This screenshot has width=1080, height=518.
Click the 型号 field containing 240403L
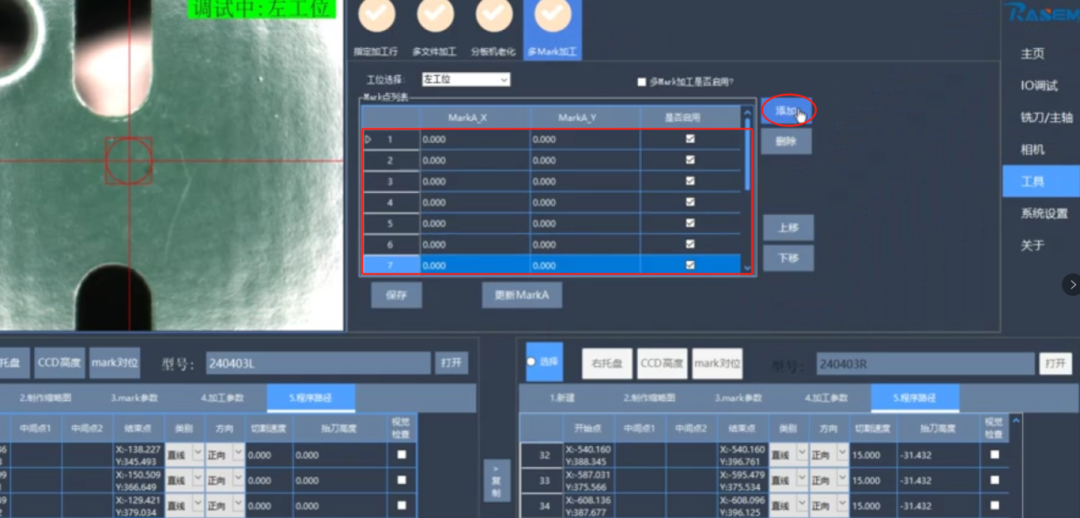pyautogui.click(x=318, y=363)
